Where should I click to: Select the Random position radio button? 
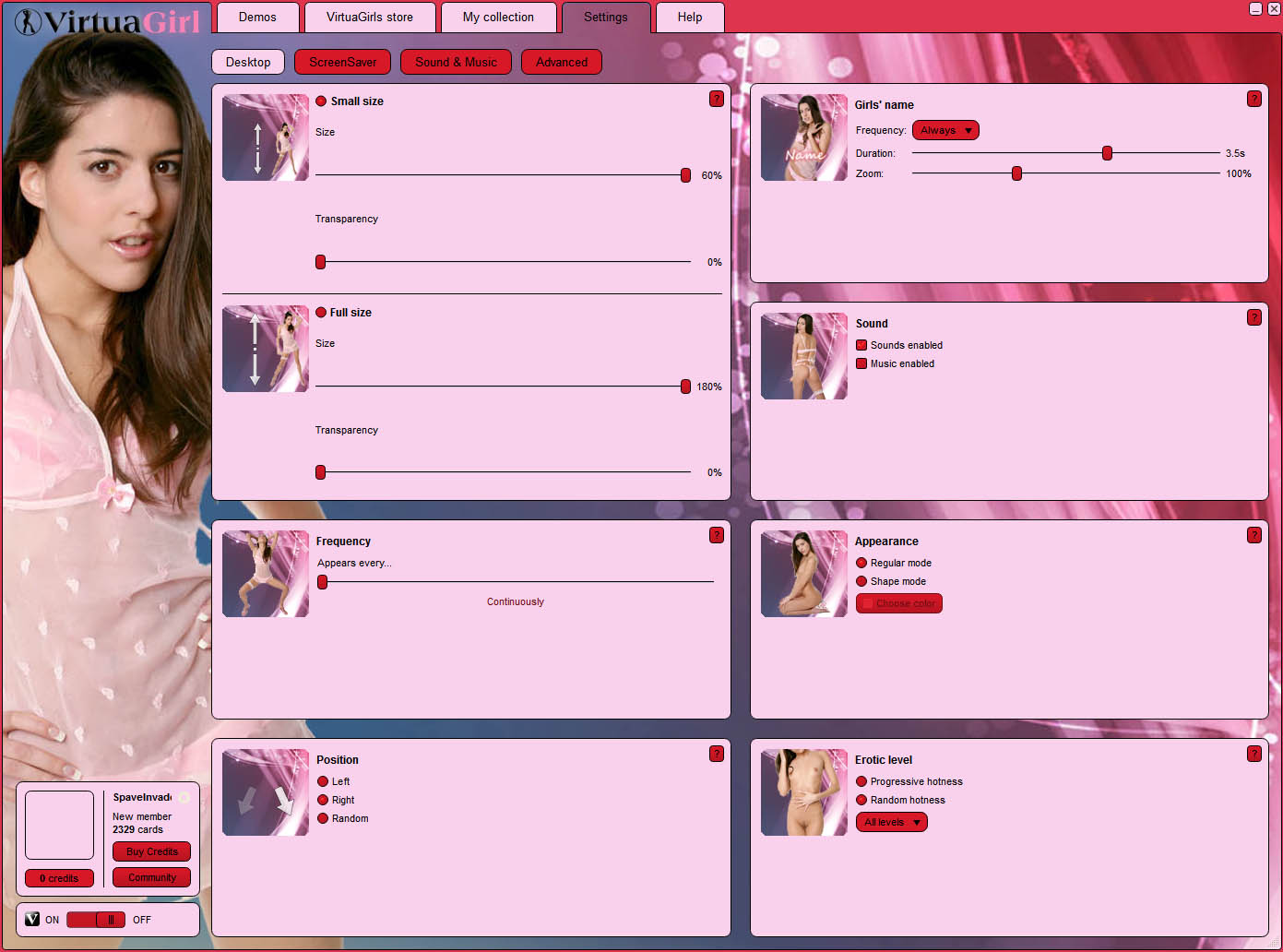(323, 818)
